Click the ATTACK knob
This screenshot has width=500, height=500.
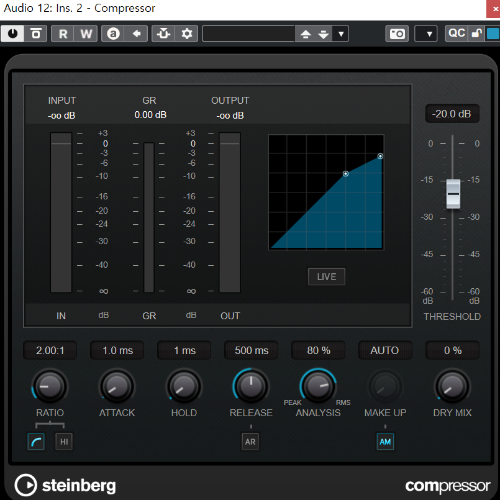[117, 386]
